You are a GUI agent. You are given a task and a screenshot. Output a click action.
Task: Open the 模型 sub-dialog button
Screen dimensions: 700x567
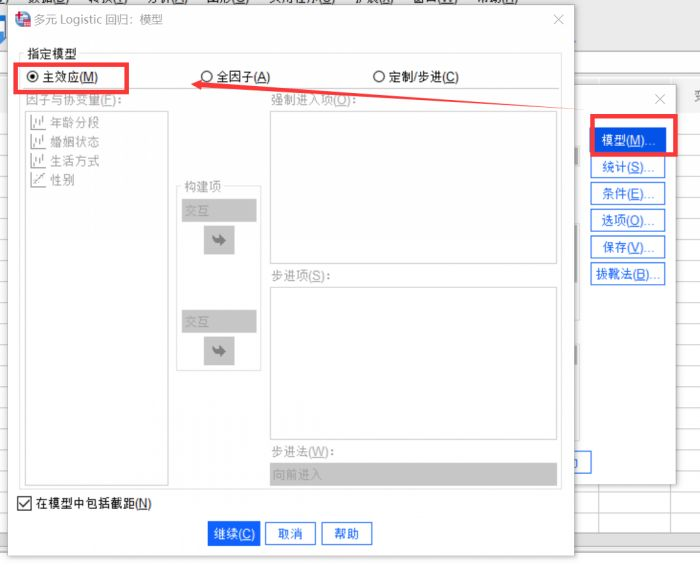[627, 140]
